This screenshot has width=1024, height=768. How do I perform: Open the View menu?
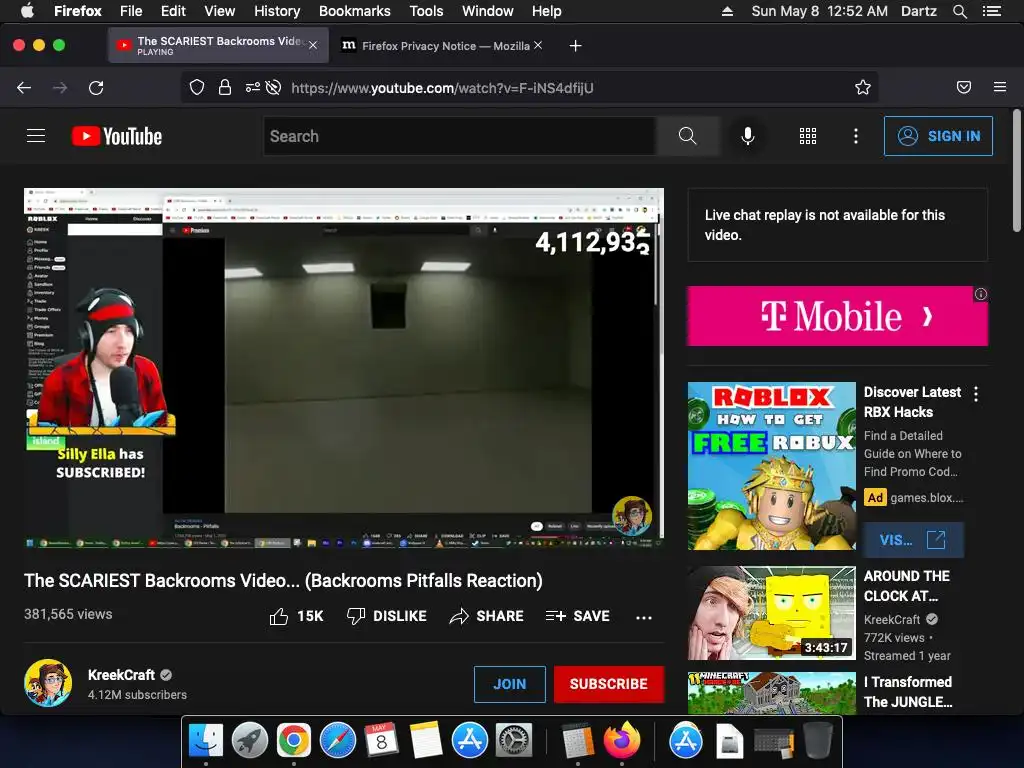point(219,11)
